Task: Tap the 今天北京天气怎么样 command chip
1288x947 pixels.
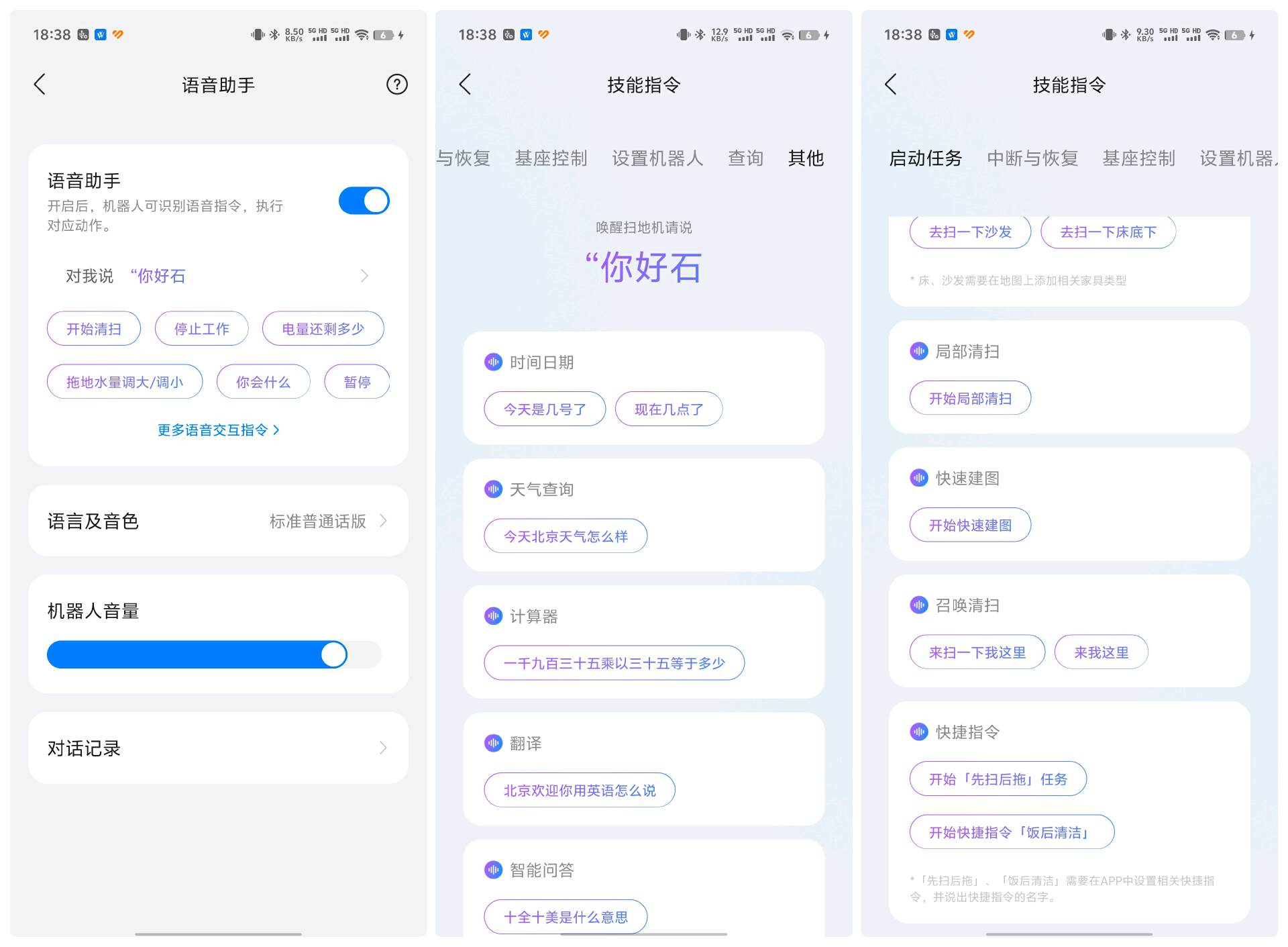Action: [x=565, y=536]
